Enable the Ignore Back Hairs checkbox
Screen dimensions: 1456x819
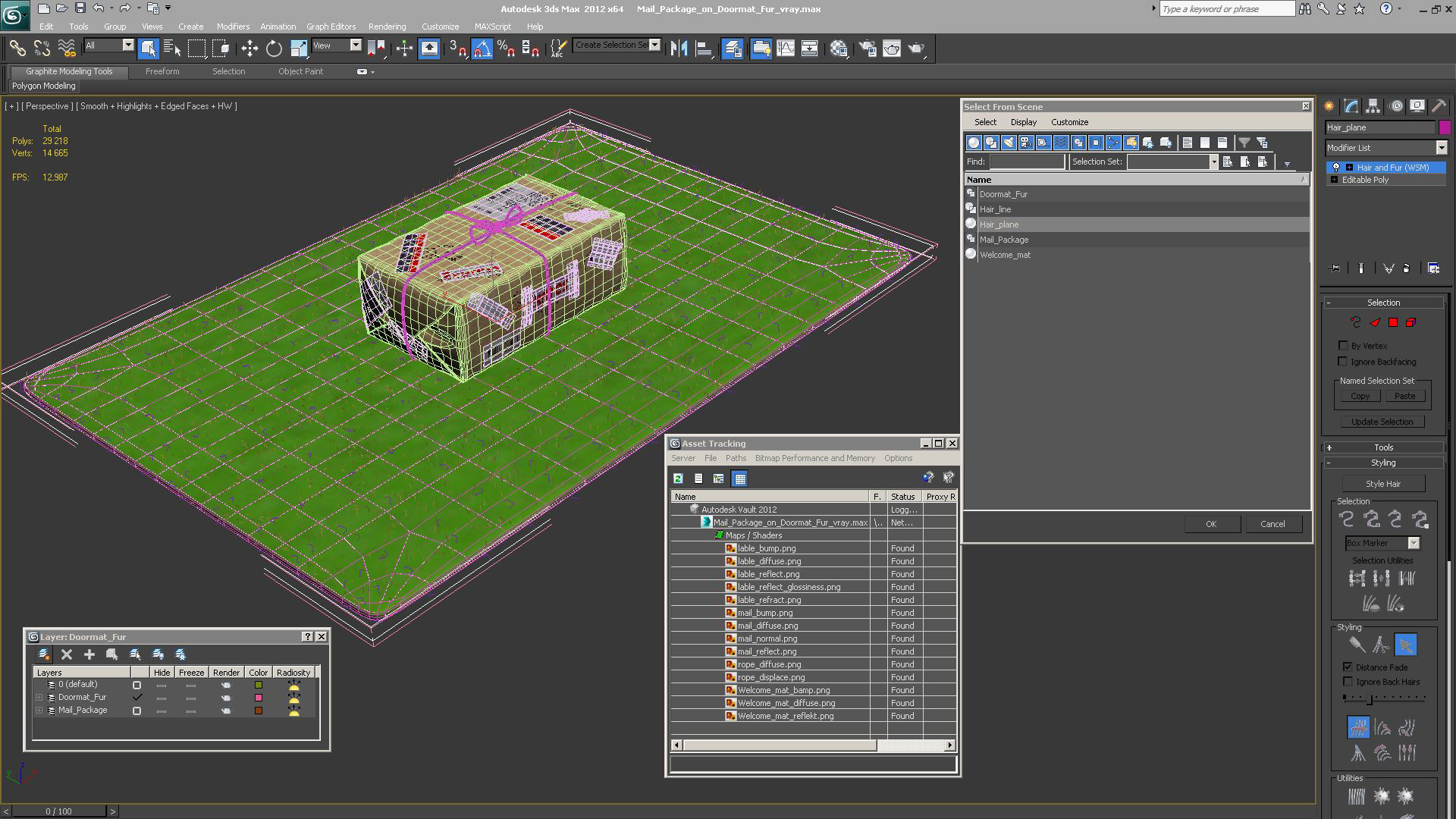pyautogui.click(x=1348, y=681)
